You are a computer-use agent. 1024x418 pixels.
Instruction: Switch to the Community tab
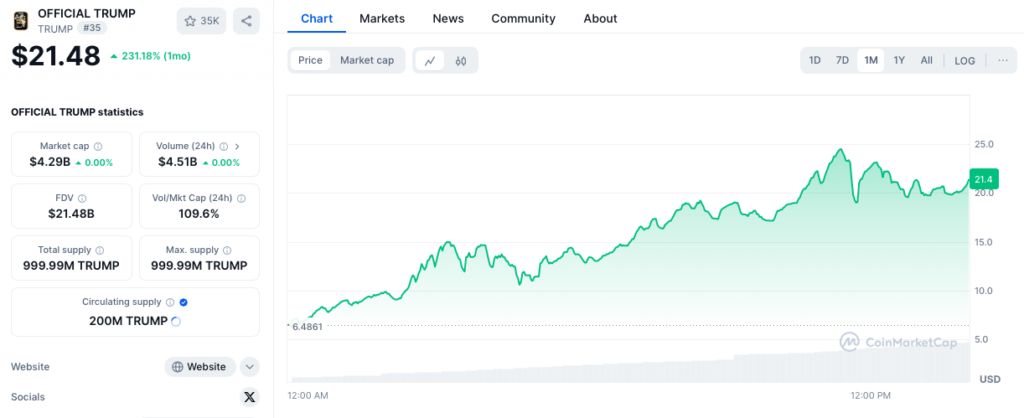pos(523,19)
